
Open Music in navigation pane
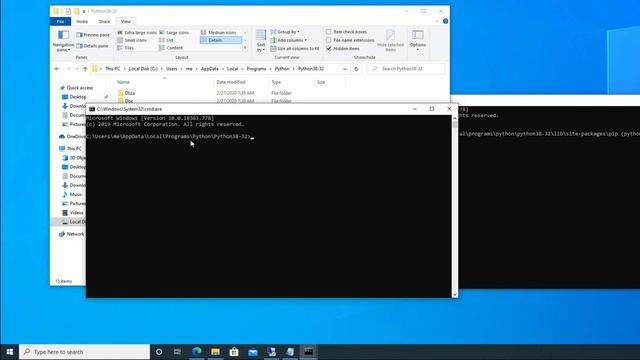(76, 194)
